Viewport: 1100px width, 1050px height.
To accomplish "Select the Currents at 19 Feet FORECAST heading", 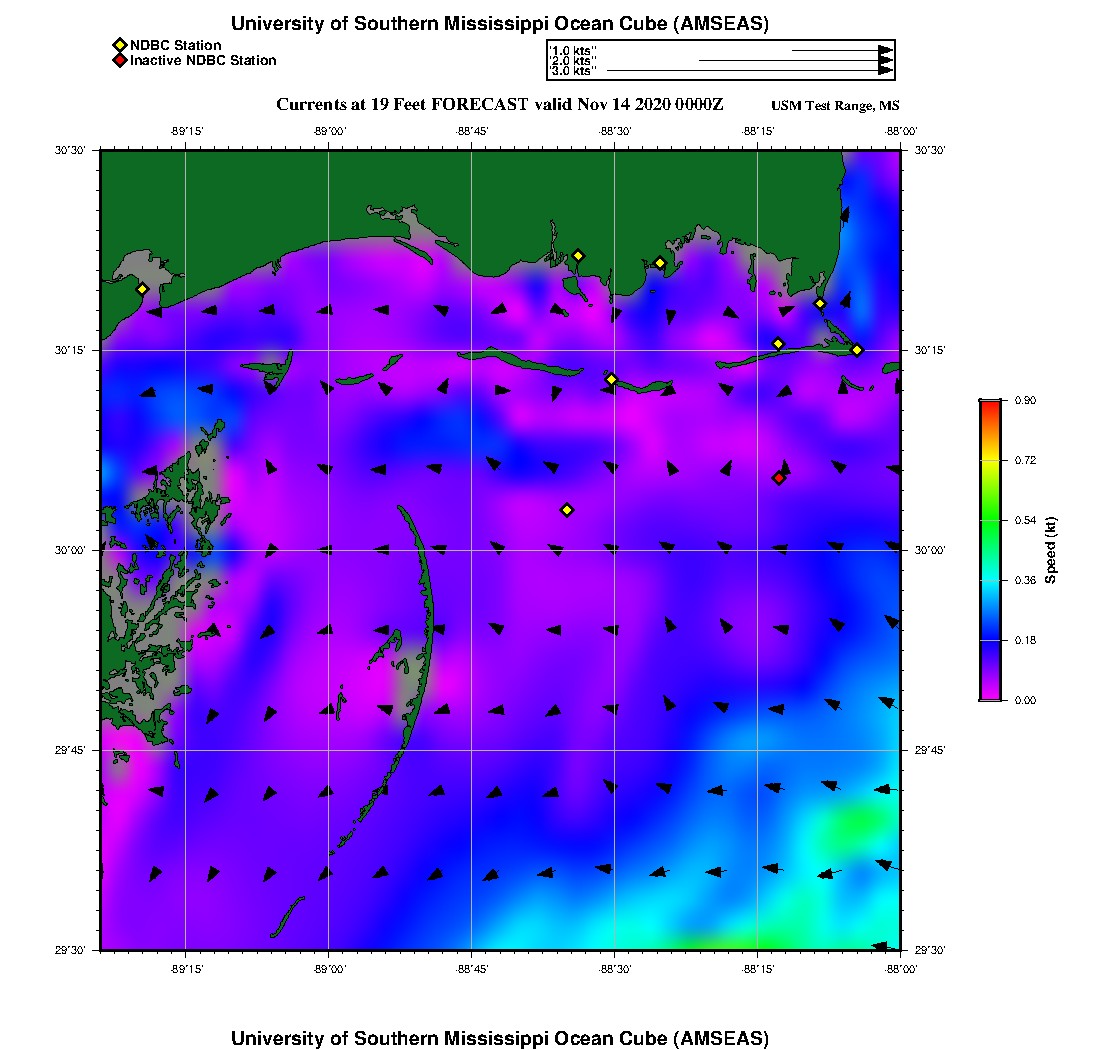I will pyautogui.click(x=500, y=104).
